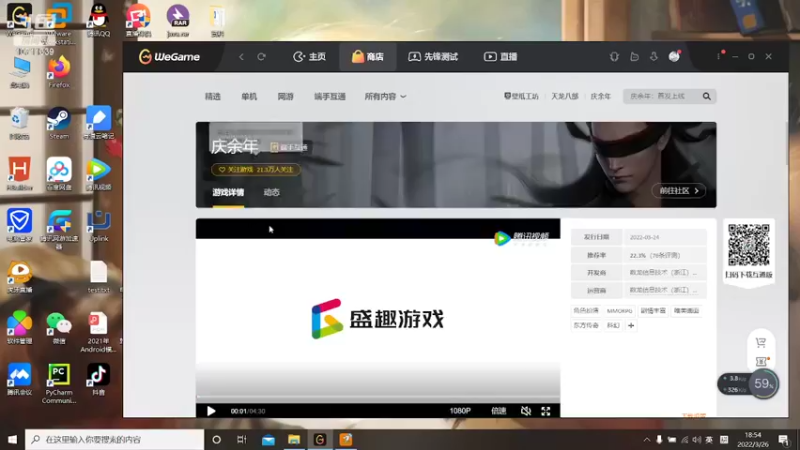The width and height of the screenshot is (800, 450).
Task: Open the 直播 live stream tab
Action: click(x=501, y=57)
